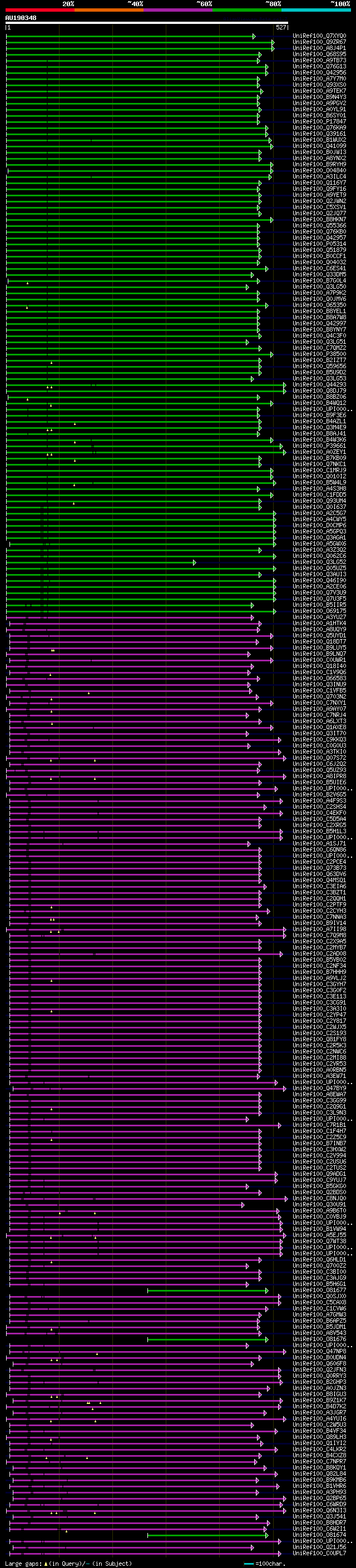356x1568 pixels.
Task: Click the cyan =100char. scale bar
Action: coord(249,1564)
